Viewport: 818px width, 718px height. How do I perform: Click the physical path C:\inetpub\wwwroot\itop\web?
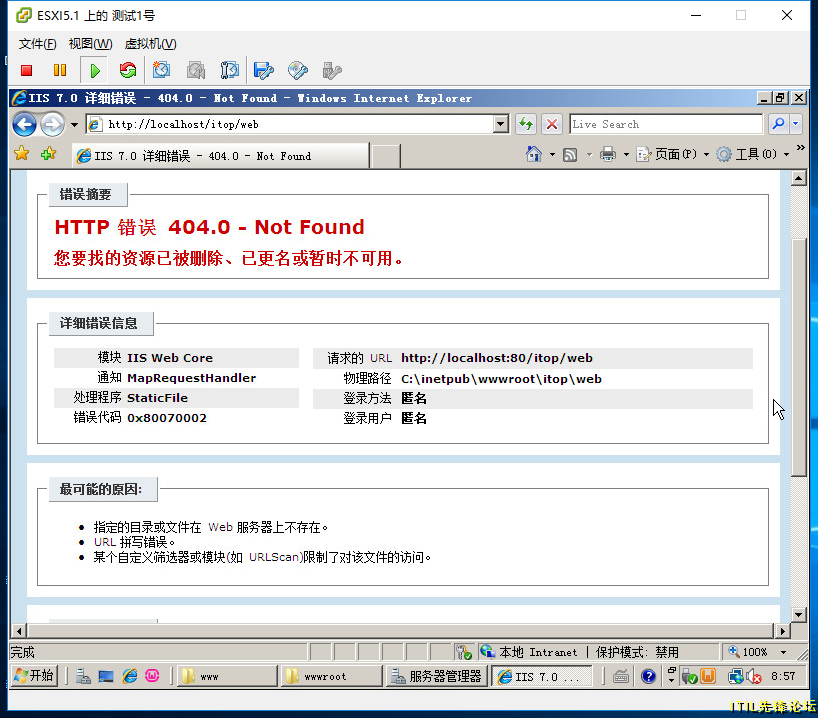click(x=501, y=379)
